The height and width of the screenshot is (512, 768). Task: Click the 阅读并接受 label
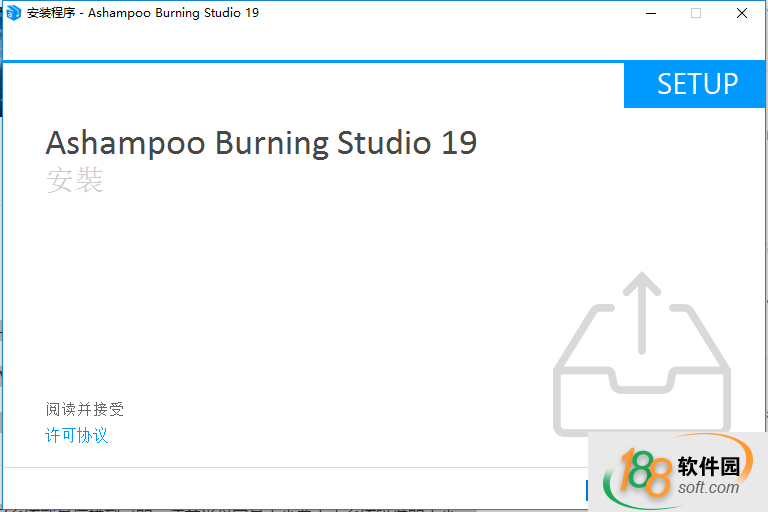[x=85, y=409]
